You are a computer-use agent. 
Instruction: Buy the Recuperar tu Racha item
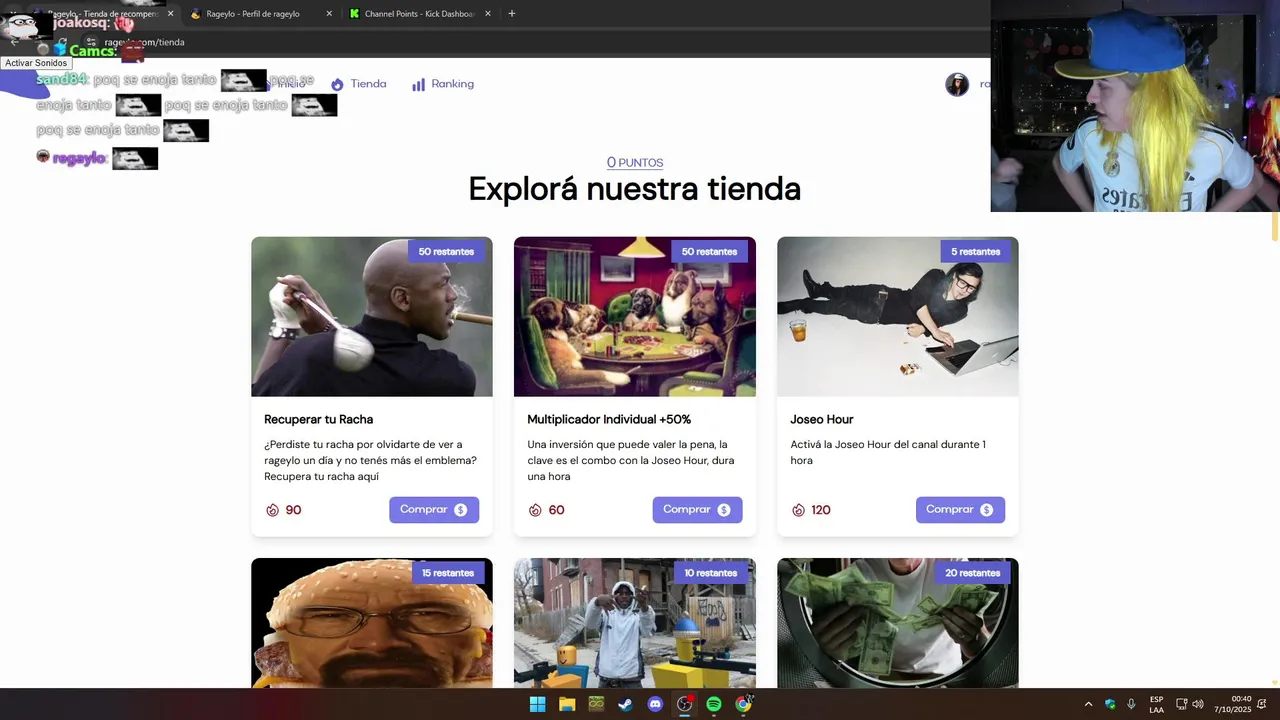tap(434, 510)
